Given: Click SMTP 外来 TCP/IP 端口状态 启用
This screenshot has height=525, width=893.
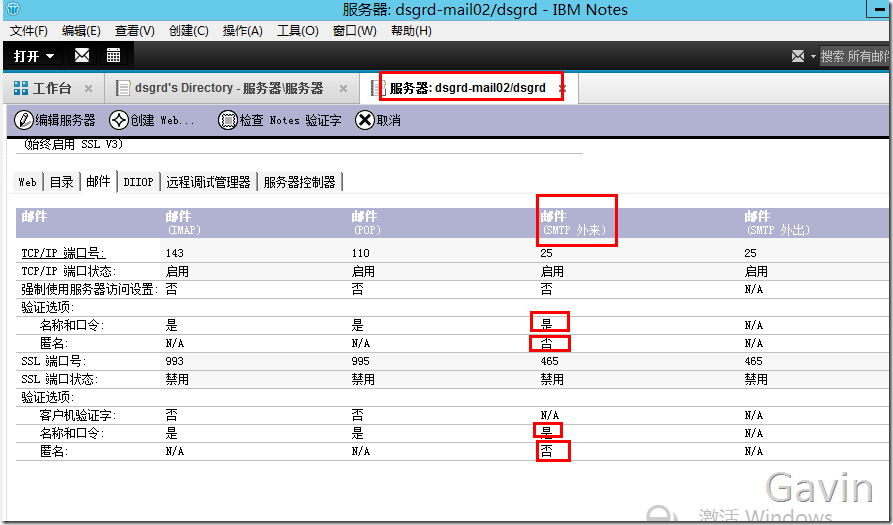Looking at the screenshot, I should pos(552,271).
